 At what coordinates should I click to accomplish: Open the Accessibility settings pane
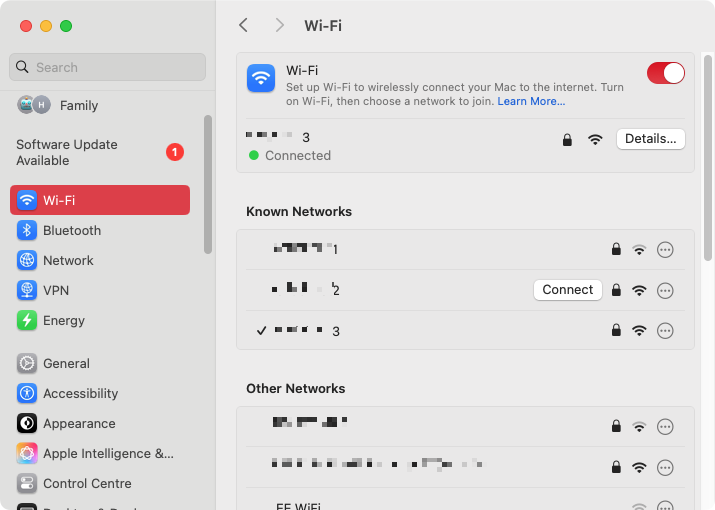(100, 394)
